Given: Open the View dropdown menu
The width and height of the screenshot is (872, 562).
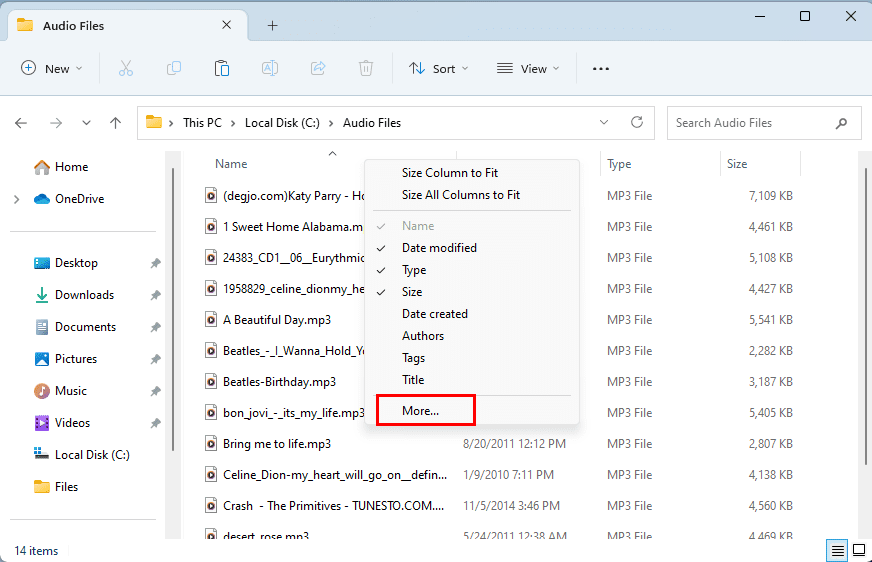Looking at the screenshot, I should point(528,68).
